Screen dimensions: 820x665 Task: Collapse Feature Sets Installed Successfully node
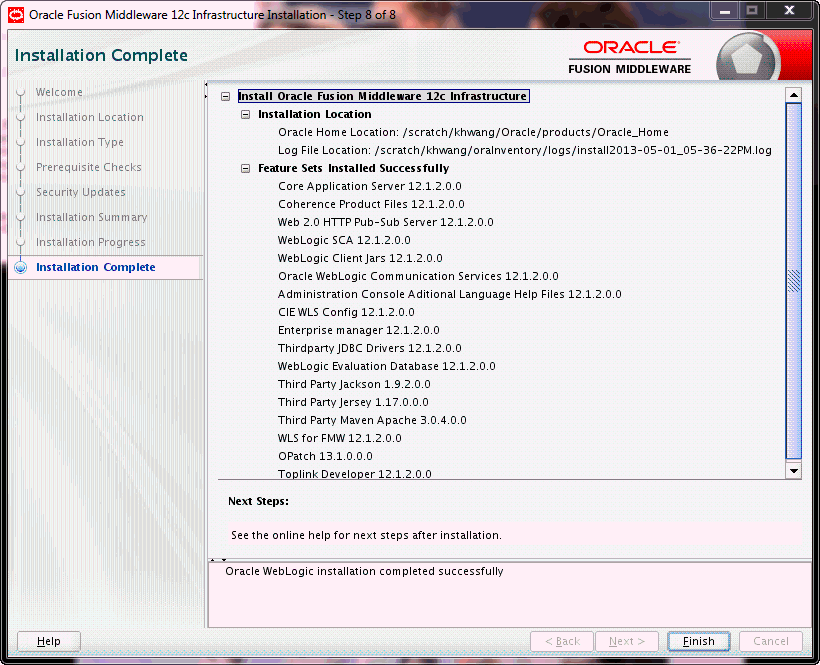coord(245,168)
